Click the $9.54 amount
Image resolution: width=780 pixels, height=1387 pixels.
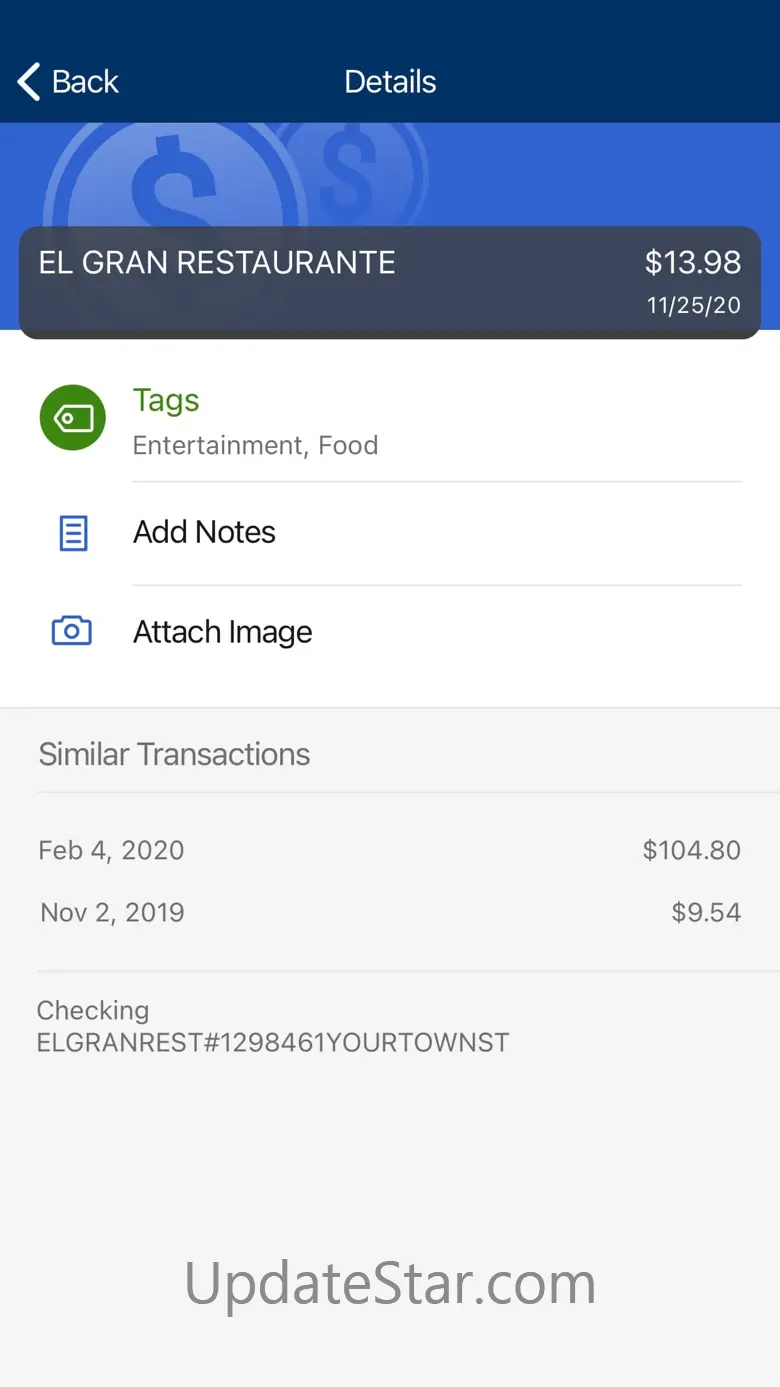(x=706, y=912)
